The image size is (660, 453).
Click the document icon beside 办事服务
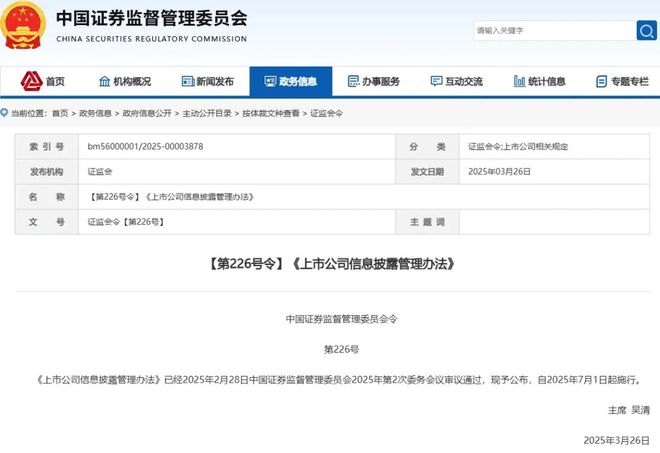tap(354, 81)
